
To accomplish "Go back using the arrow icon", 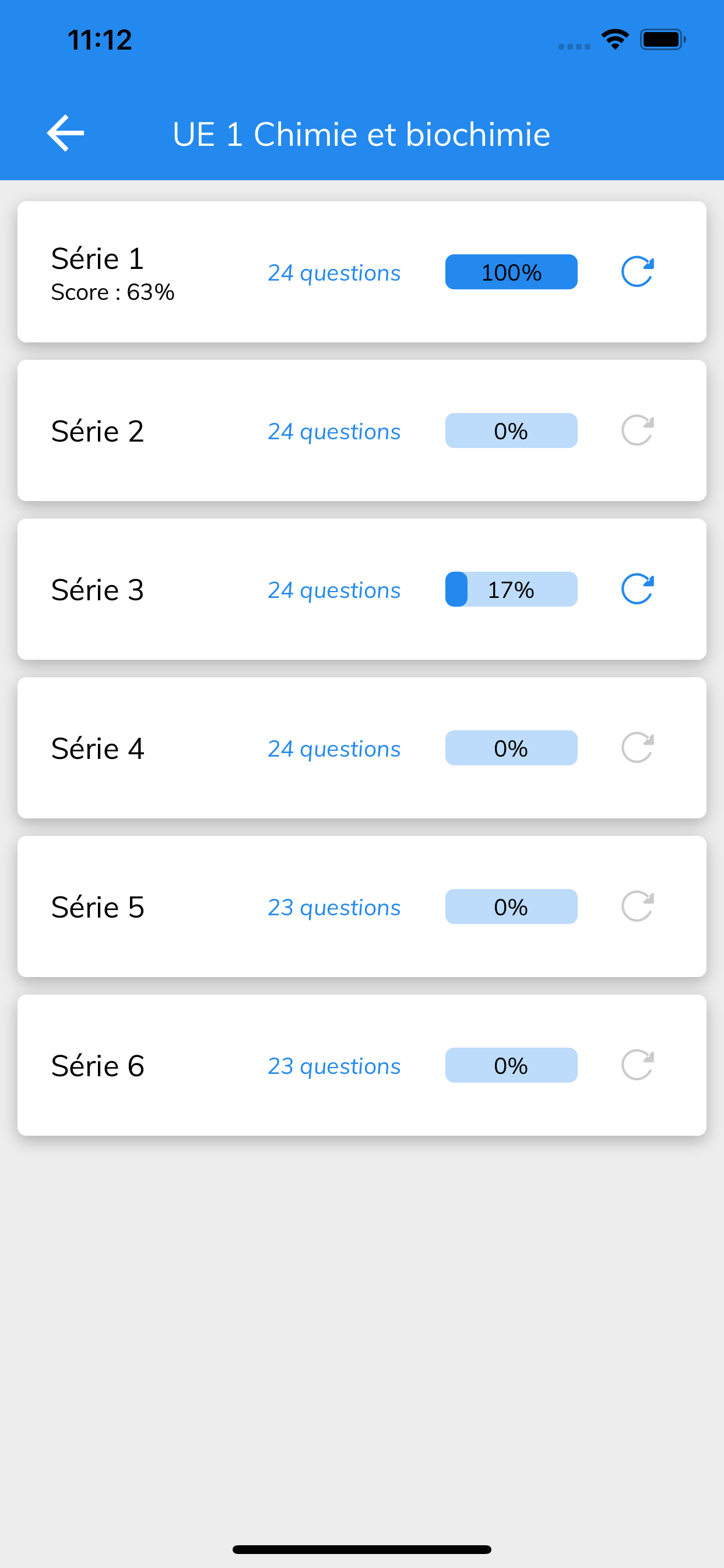I will [x=65, y=134].
